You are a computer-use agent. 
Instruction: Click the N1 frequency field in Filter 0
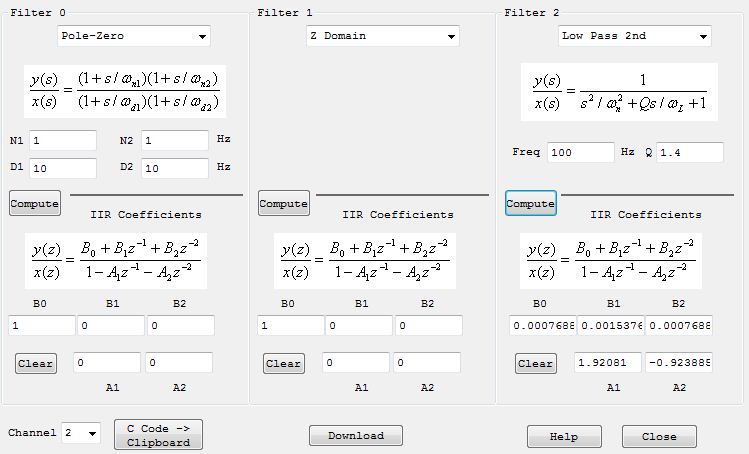[63, 141]
